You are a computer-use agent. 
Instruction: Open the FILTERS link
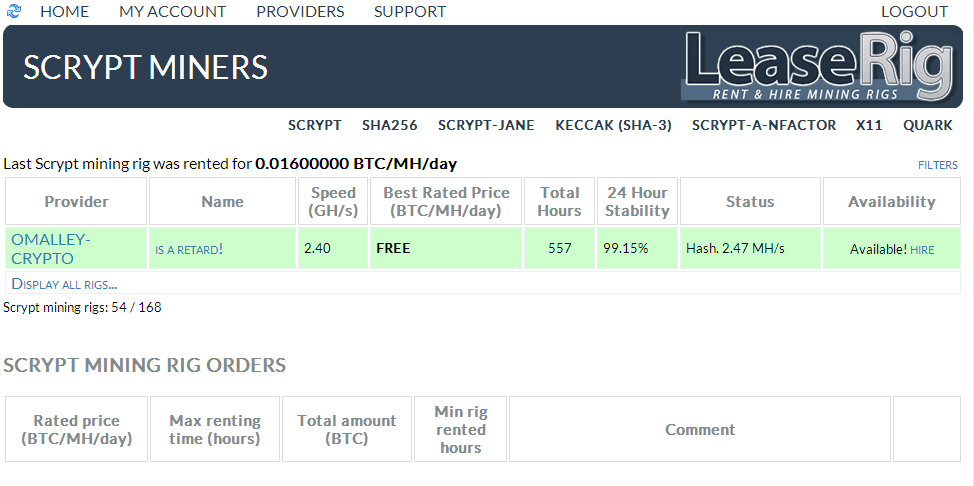[938, 165]
